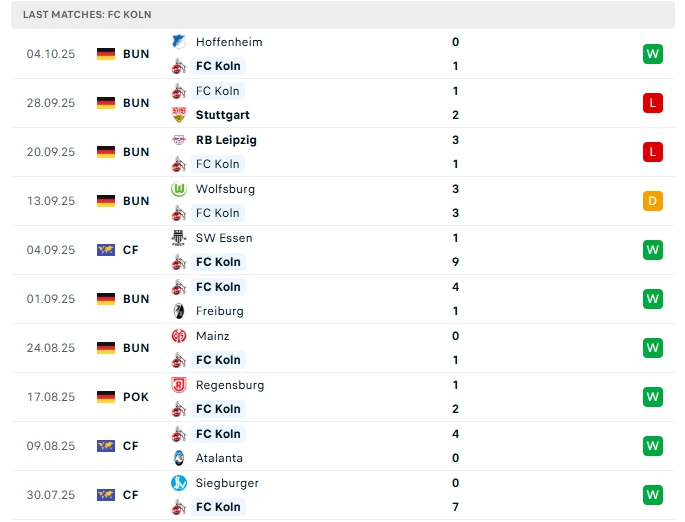Click the 9 goals score for FC Koln

tap(455, 262)
